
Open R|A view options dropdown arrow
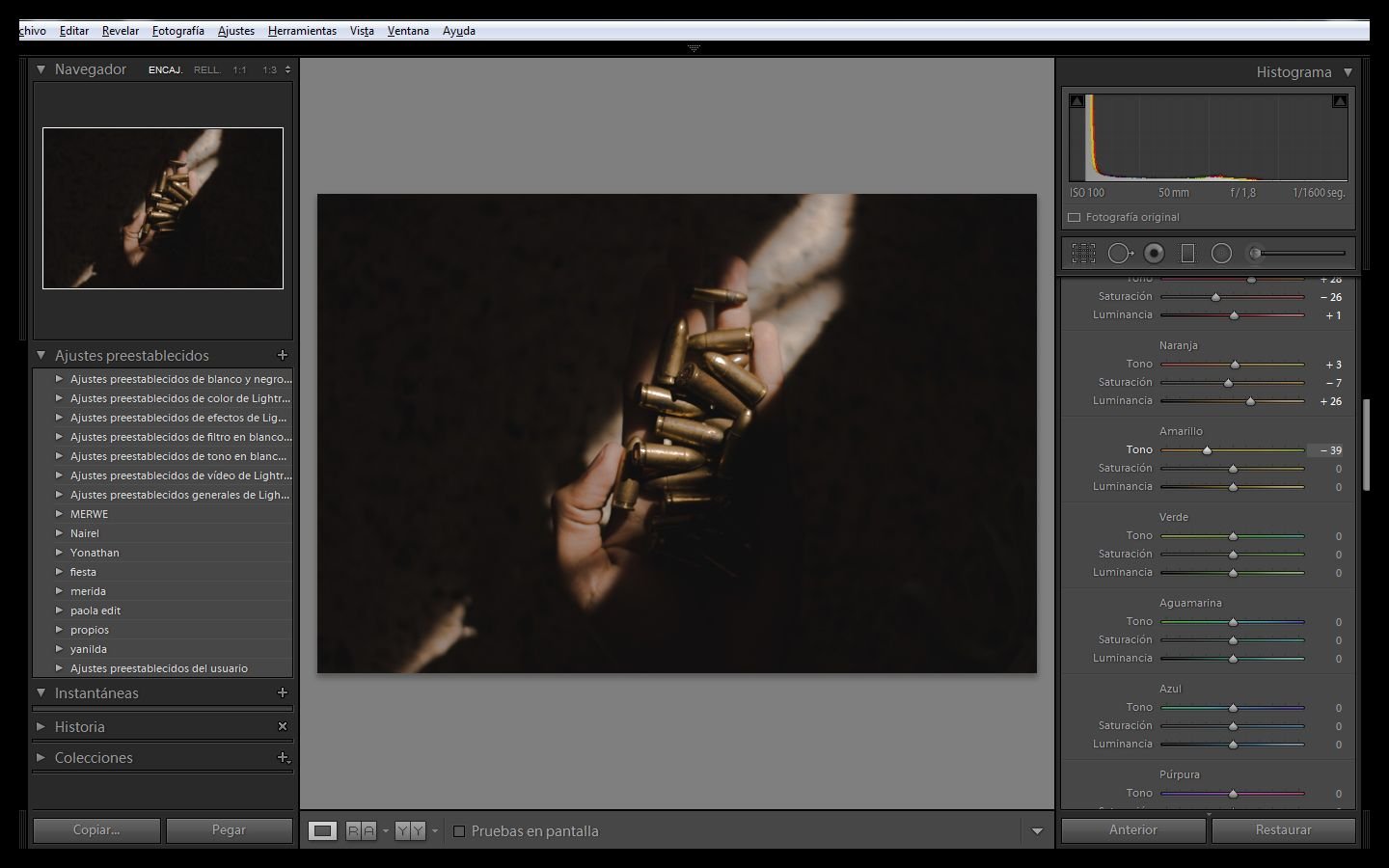coord(385,830)
